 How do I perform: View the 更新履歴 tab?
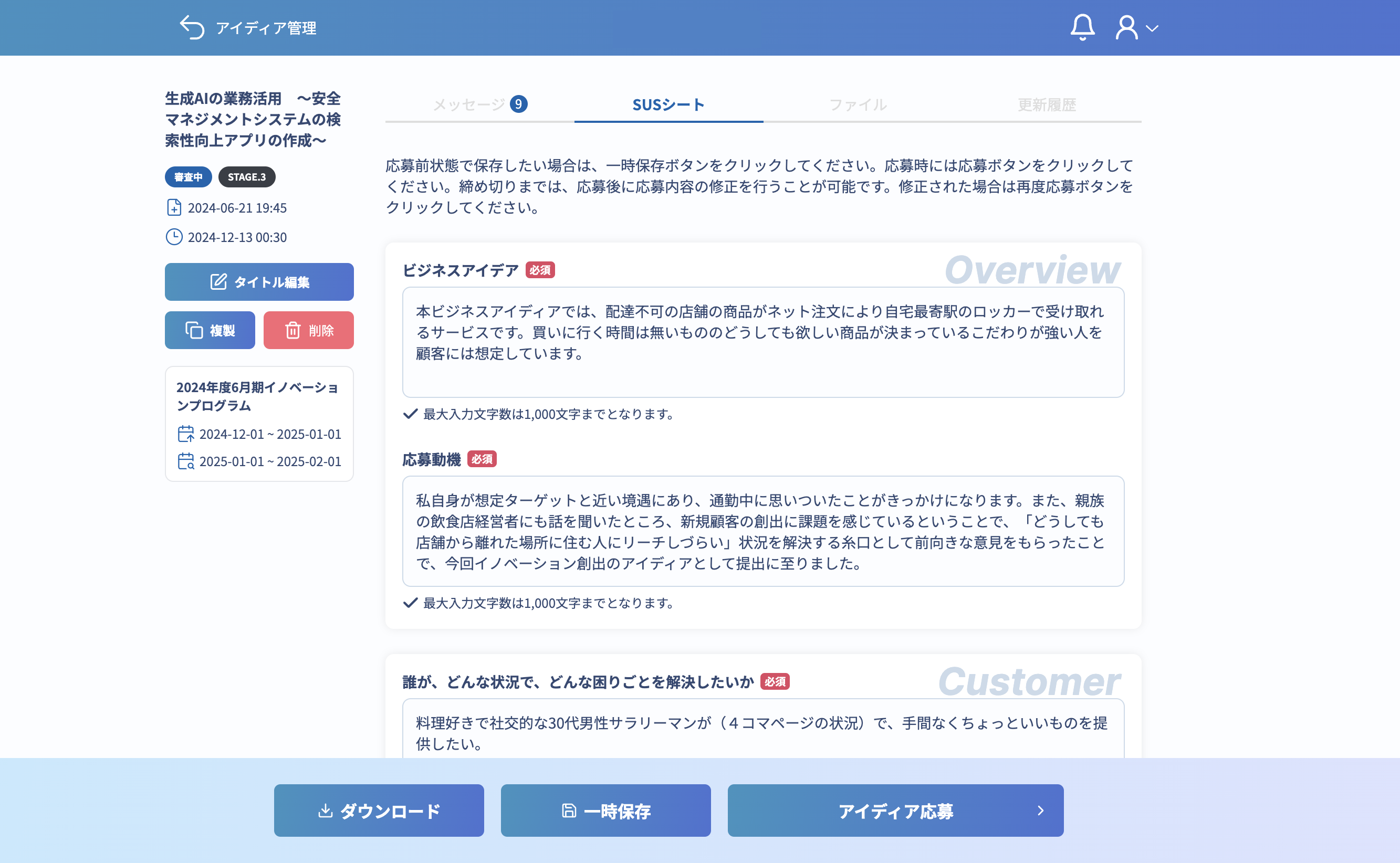[1047, 104]
